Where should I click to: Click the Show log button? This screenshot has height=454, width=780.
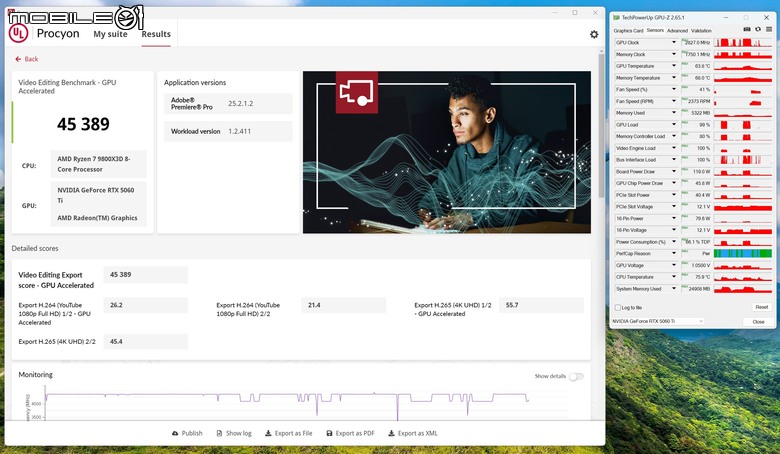pos(234,433)
